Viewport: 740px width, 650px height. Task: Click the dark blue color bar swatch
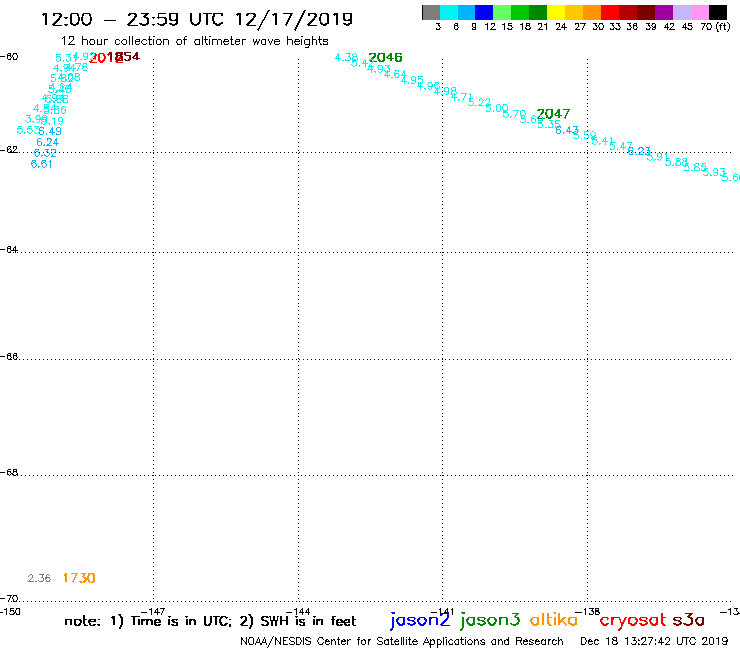[x=484, y=12]
